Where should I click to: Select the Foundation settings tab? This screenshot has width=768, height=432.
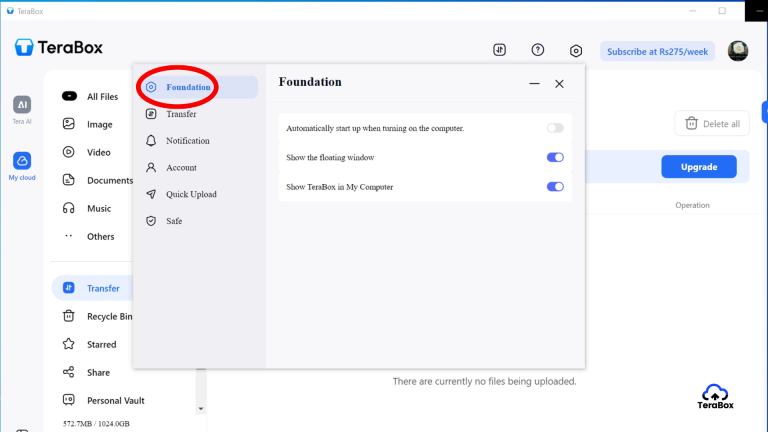point(198,87)
